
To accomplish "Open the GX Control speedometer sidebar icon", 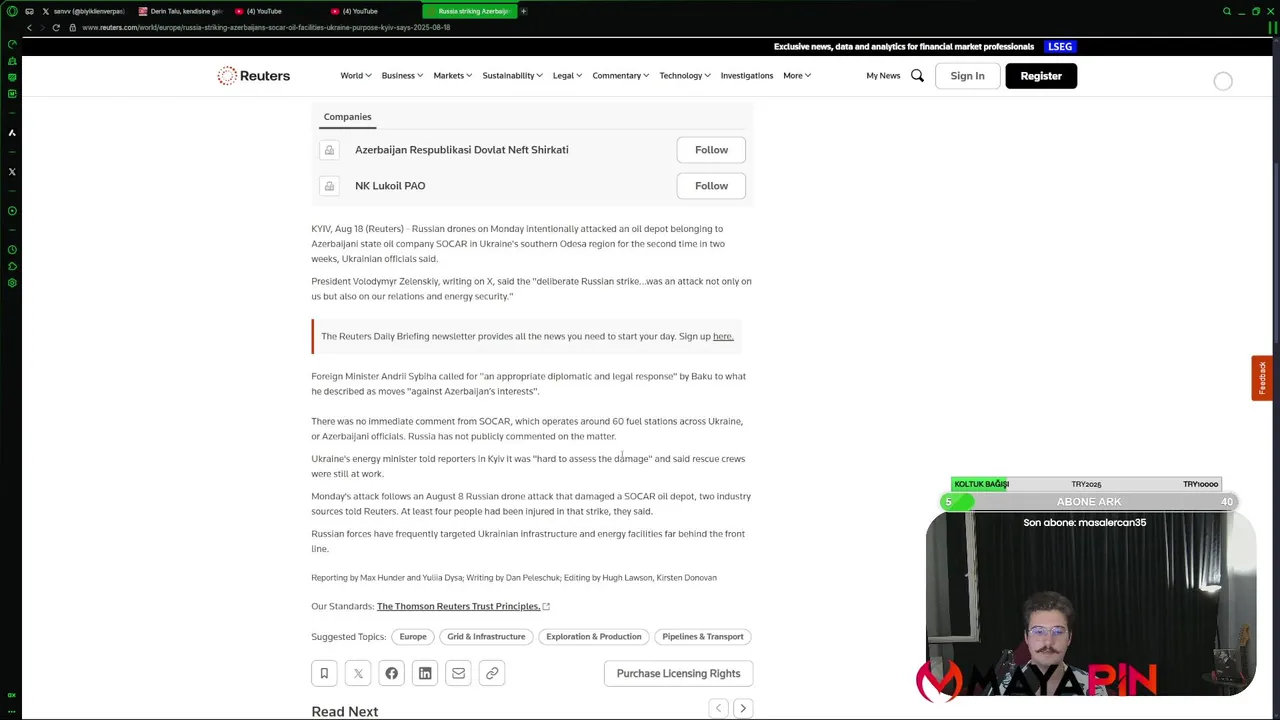I will point(12,44).
